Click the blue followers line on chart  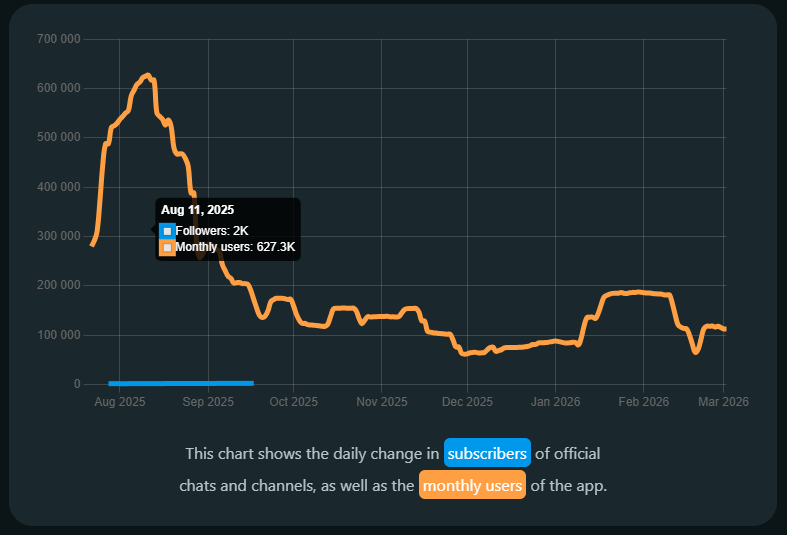pos(180,383)
